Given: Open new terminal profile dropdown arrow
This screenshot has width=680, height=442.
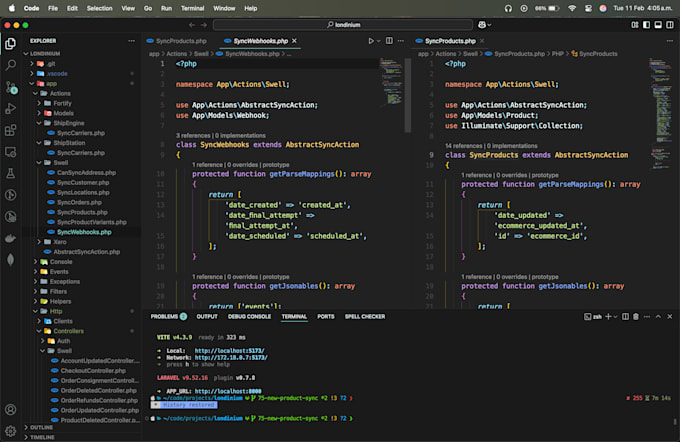Looking at the screenshot, I should [615, 317].
